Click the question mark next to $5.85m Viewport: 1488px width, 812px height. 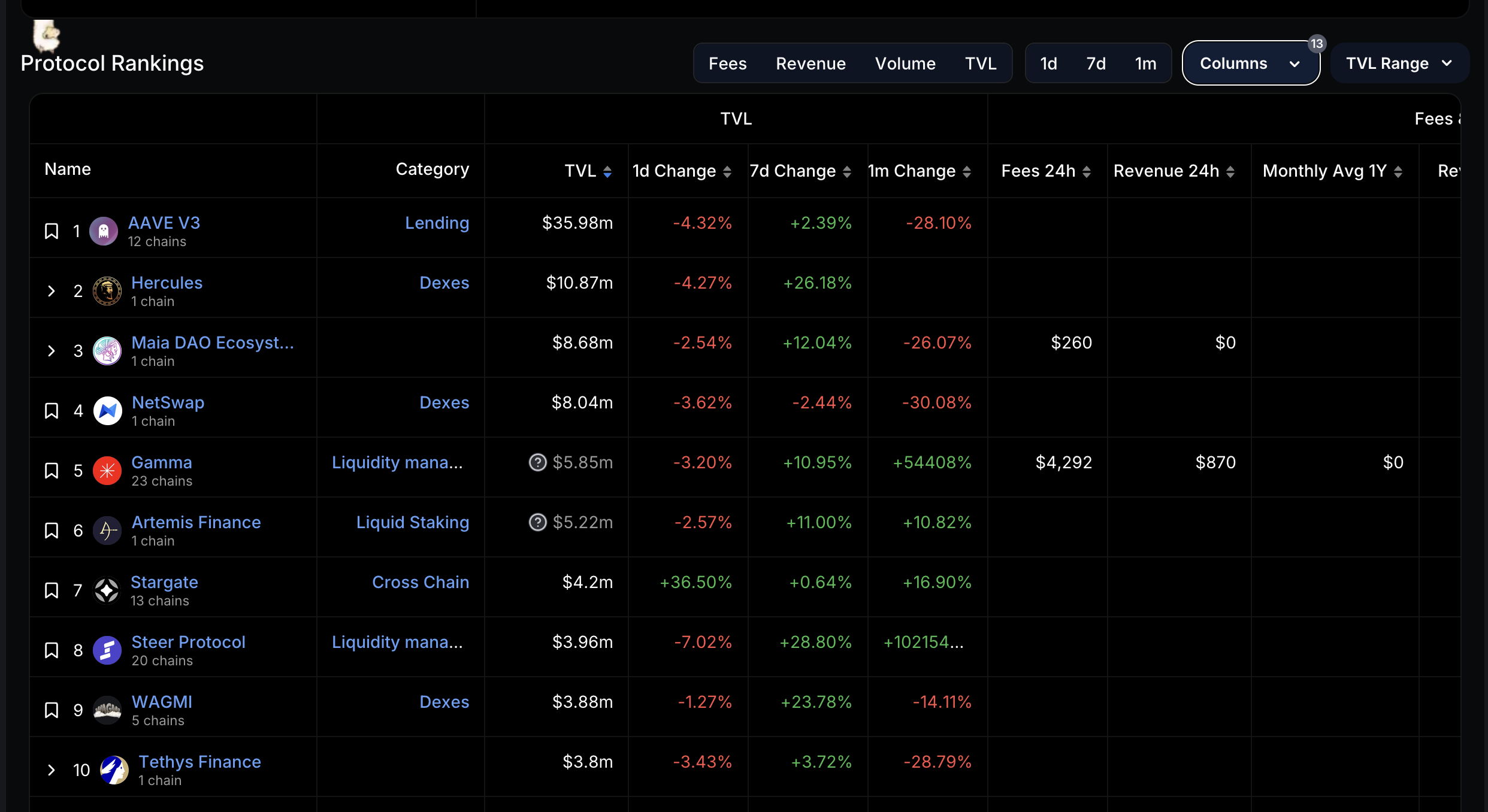coord(537,462)
